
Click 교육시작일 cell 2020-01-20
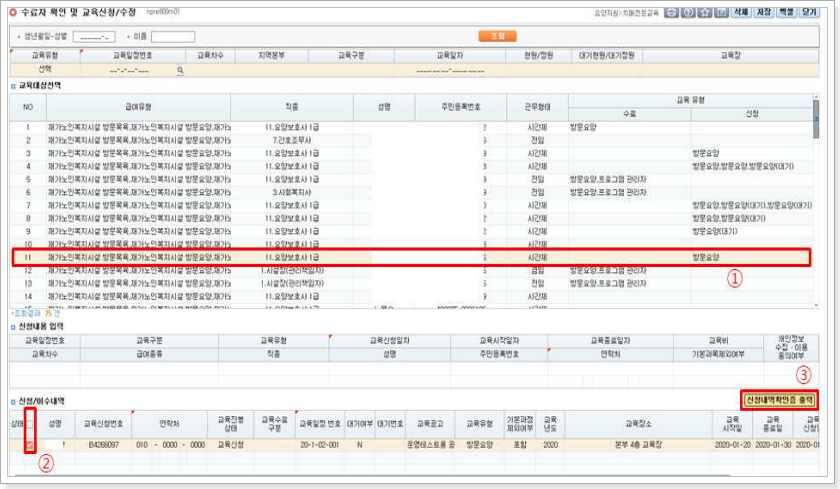[732, 445]
